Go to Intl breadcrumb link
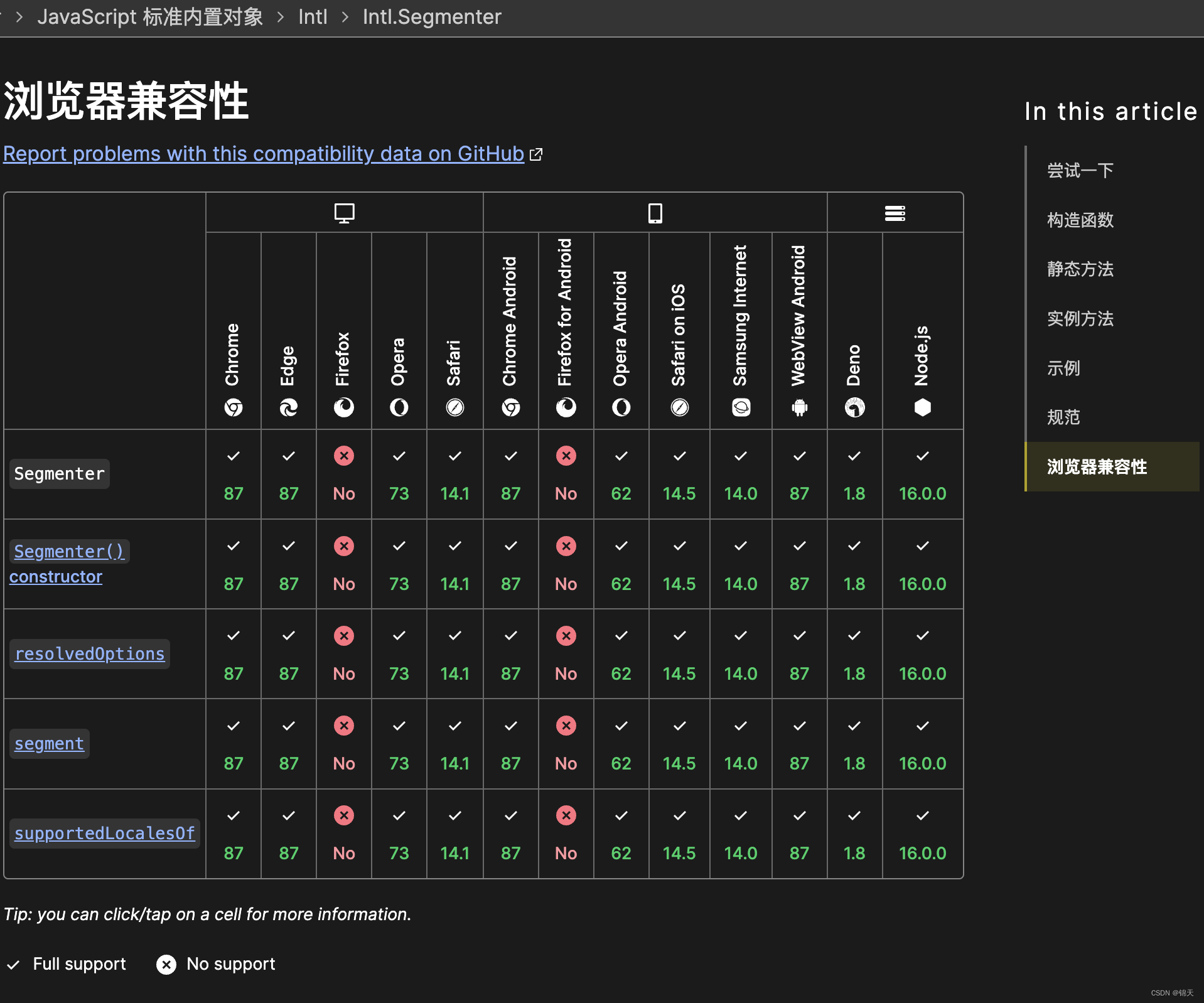Screen dimensions: 1204x1003 (x=313, y=17)
